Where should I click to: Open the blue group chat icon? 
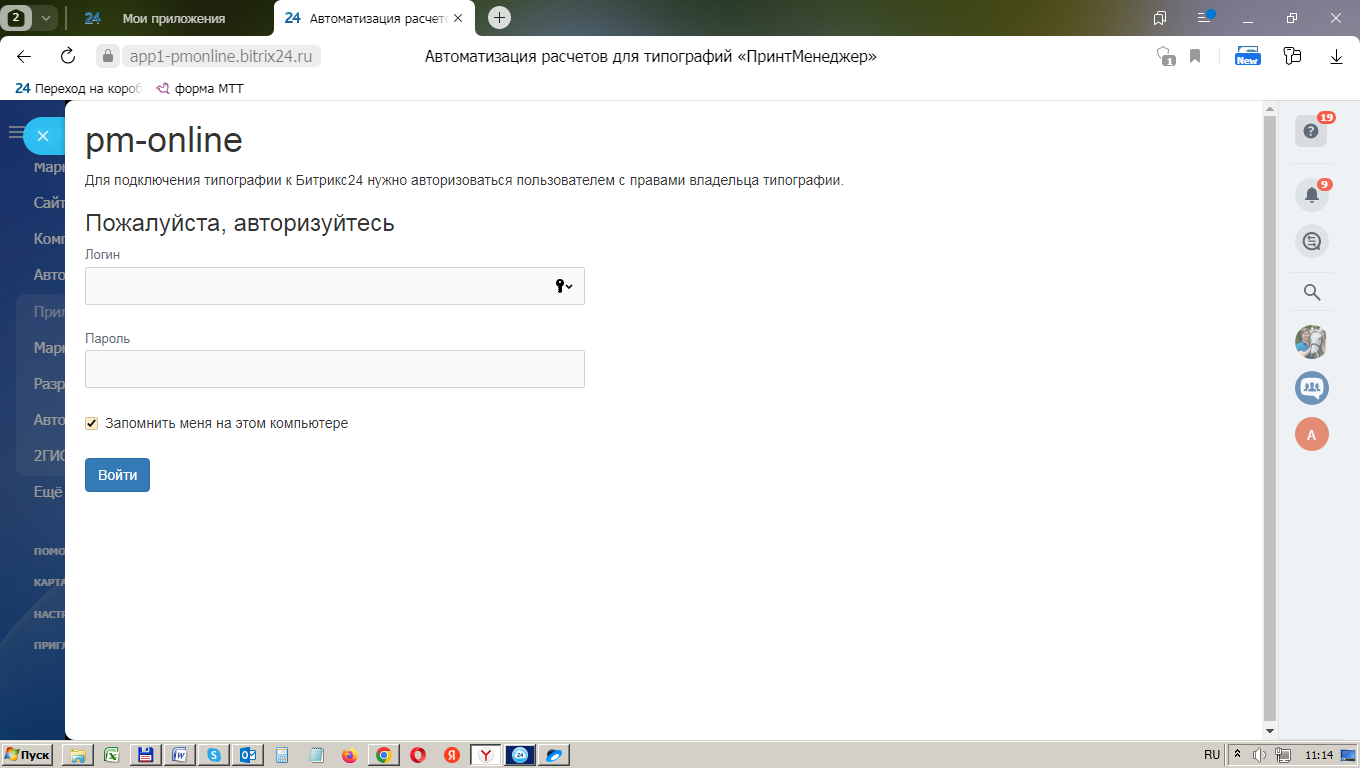coord(1311,388)
